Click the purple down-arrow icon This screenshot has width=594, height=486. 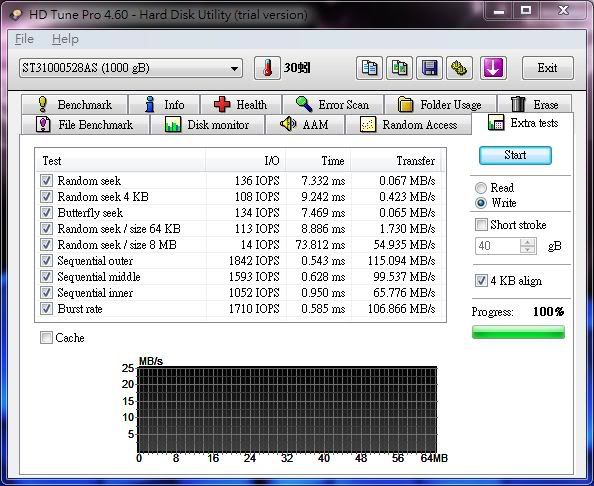point(493,68)
